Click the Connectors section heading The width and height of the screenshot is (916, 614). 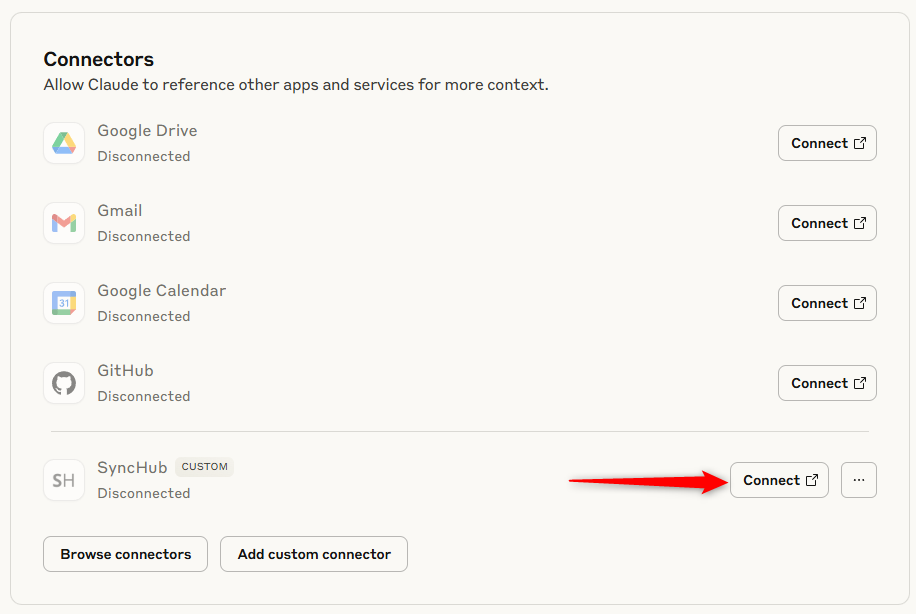coord(98,60)
